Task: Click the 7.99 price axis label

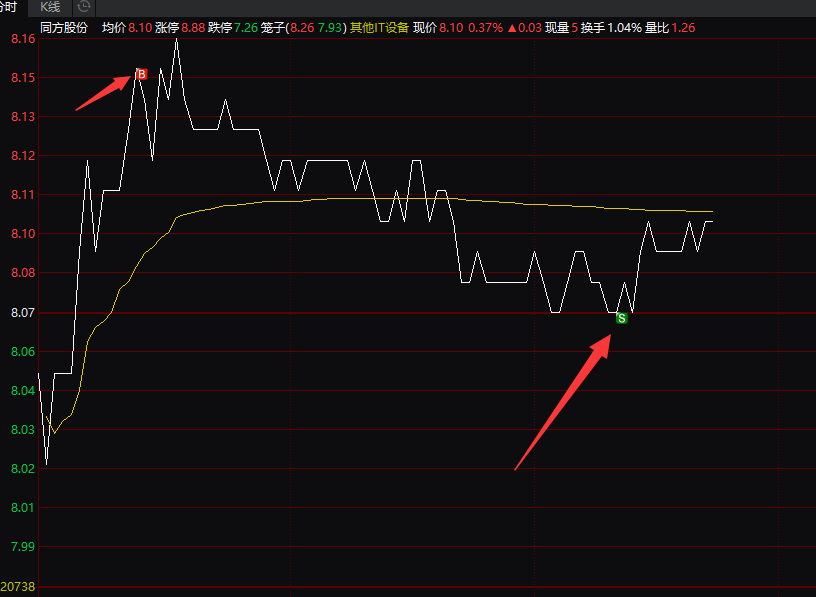Action: pos(23,547)
